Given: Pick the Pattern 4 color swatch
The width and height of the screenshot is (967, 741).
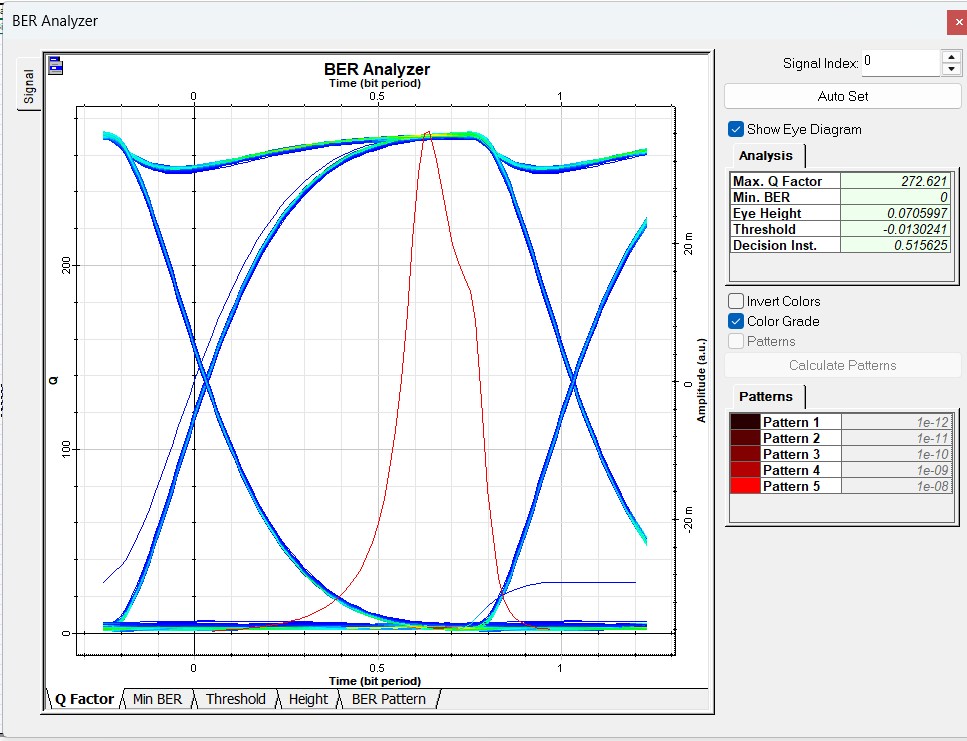Looking at the screenshot, I should (745, 470).
